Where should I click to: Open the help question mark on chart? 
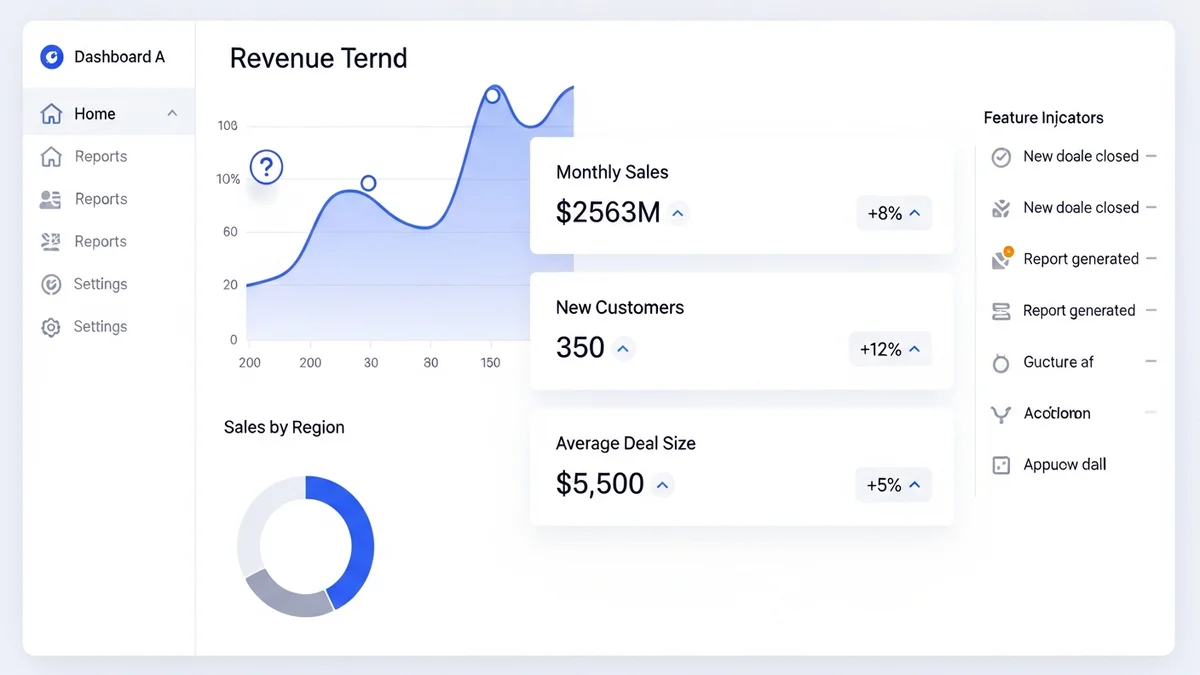266,167
